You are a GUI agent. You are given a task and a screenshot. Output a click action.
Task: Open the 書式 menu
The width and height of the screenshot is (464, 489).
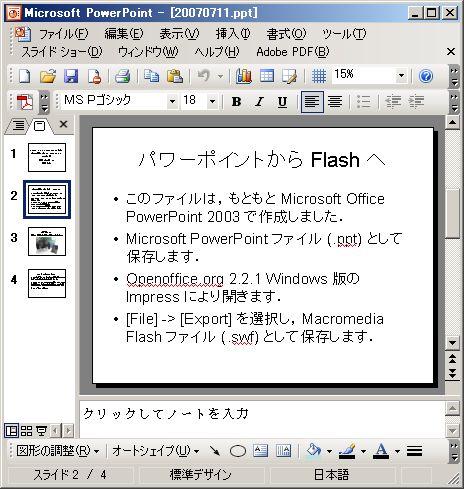286,34
